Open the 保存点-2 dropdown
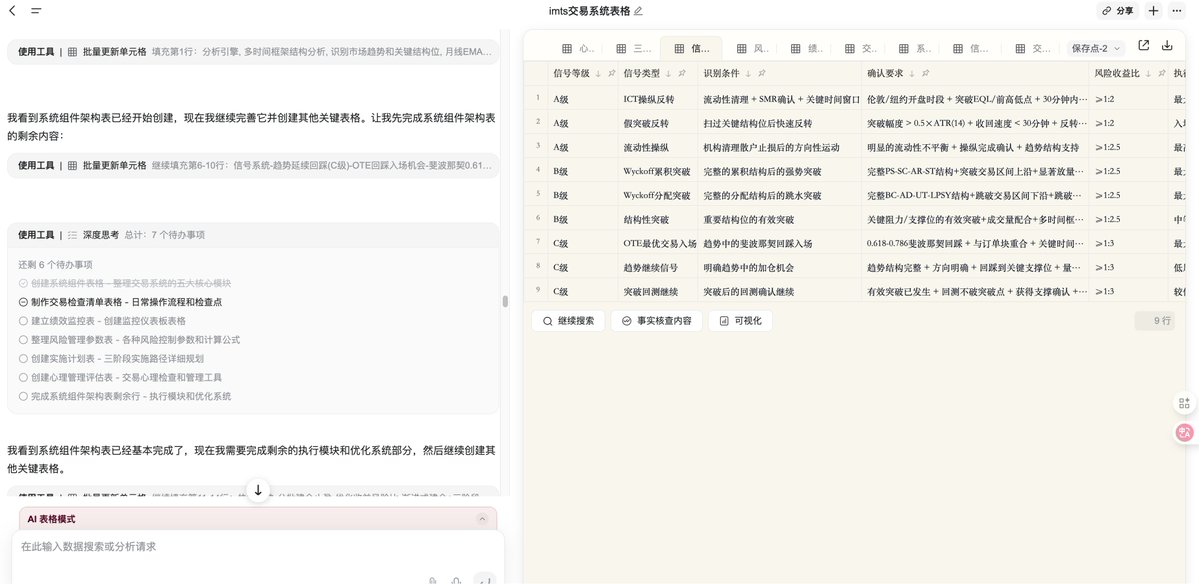 tap(1096, 48)
